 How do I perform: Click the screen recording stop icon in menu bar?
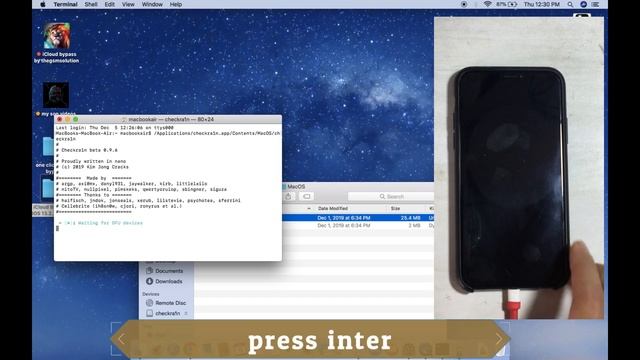click(x=464, y=4)
